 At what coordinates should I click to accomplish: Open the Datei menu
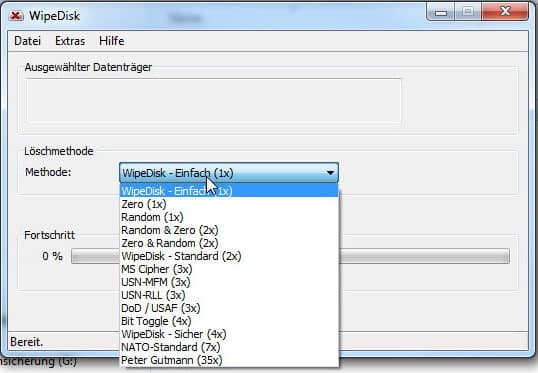point(27,41)
